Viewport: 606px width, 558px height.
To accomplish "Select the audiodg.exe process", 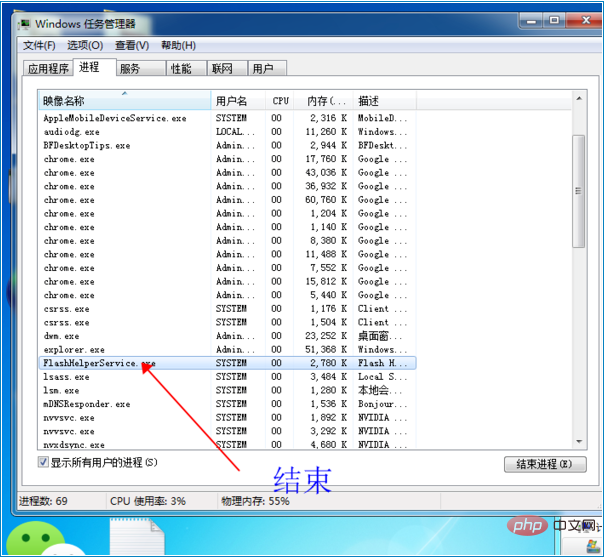I will pos(227,132).
